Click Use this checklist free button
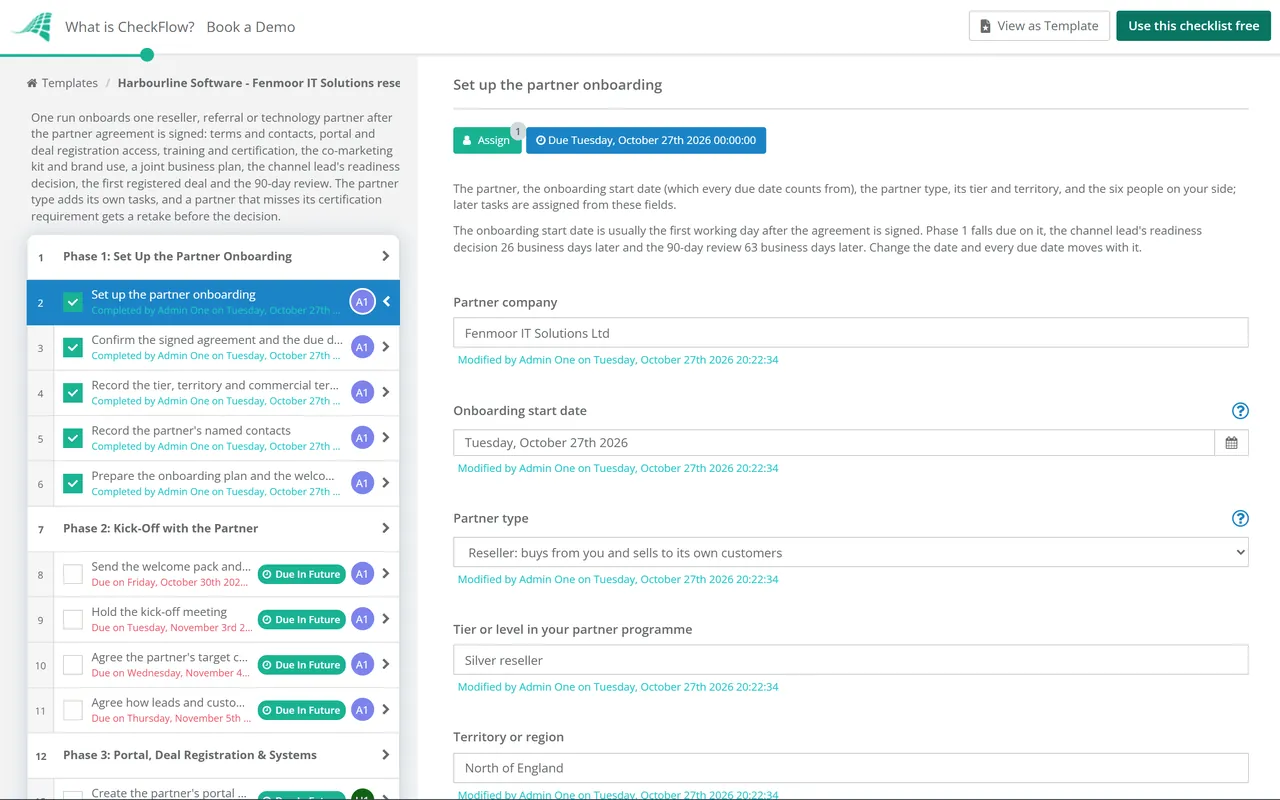This screenshot has height=800, width=1280. (x=1194, y=26)
